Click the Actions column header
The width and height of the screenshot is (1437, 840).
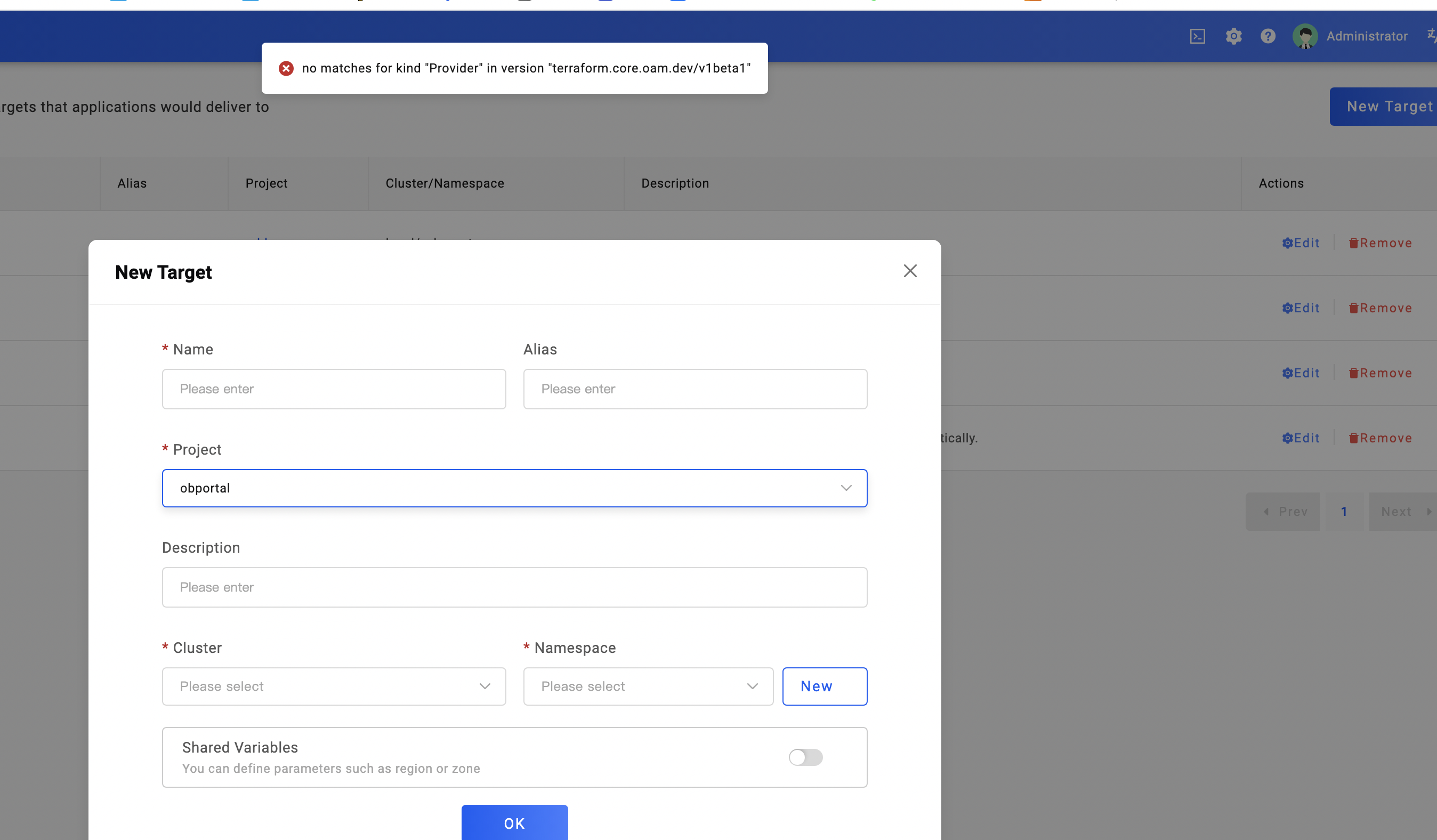click(x=1281, y=183)
